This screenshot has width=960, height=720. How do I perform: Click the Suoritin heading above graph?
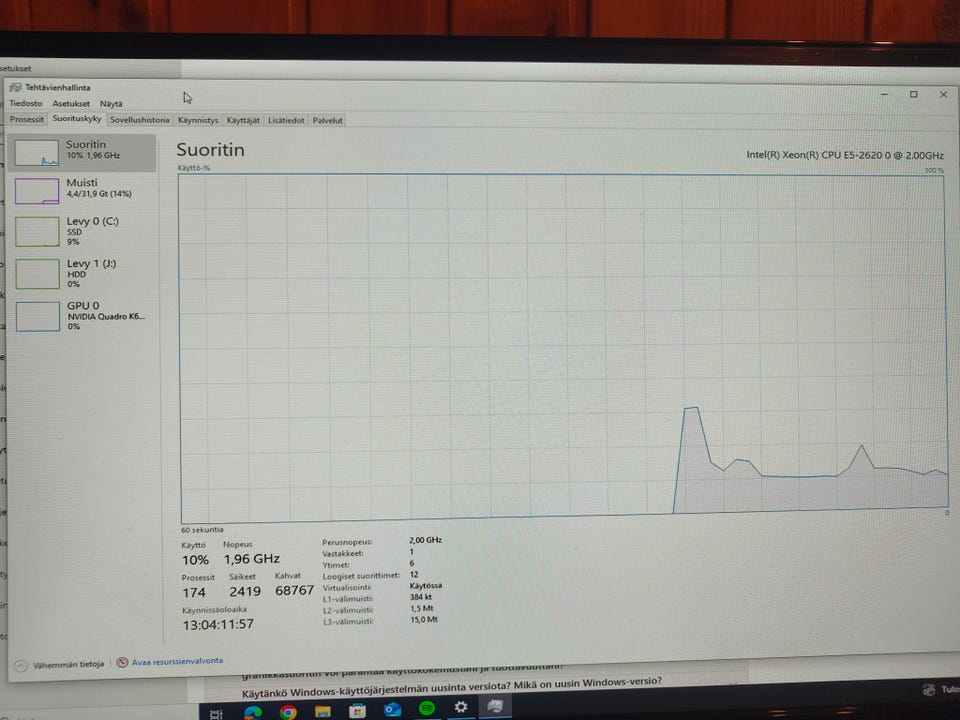coord(211,150)
